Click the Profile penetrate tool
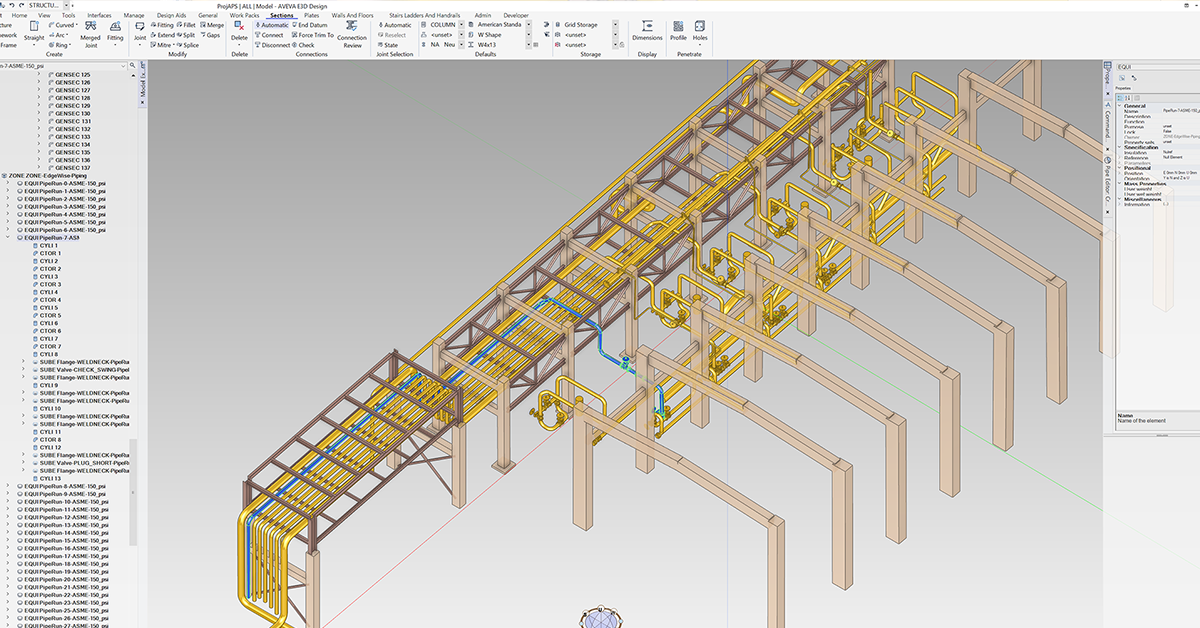Image resolution: width=1200 pixels, height=628 pixels. click(678, 32)
